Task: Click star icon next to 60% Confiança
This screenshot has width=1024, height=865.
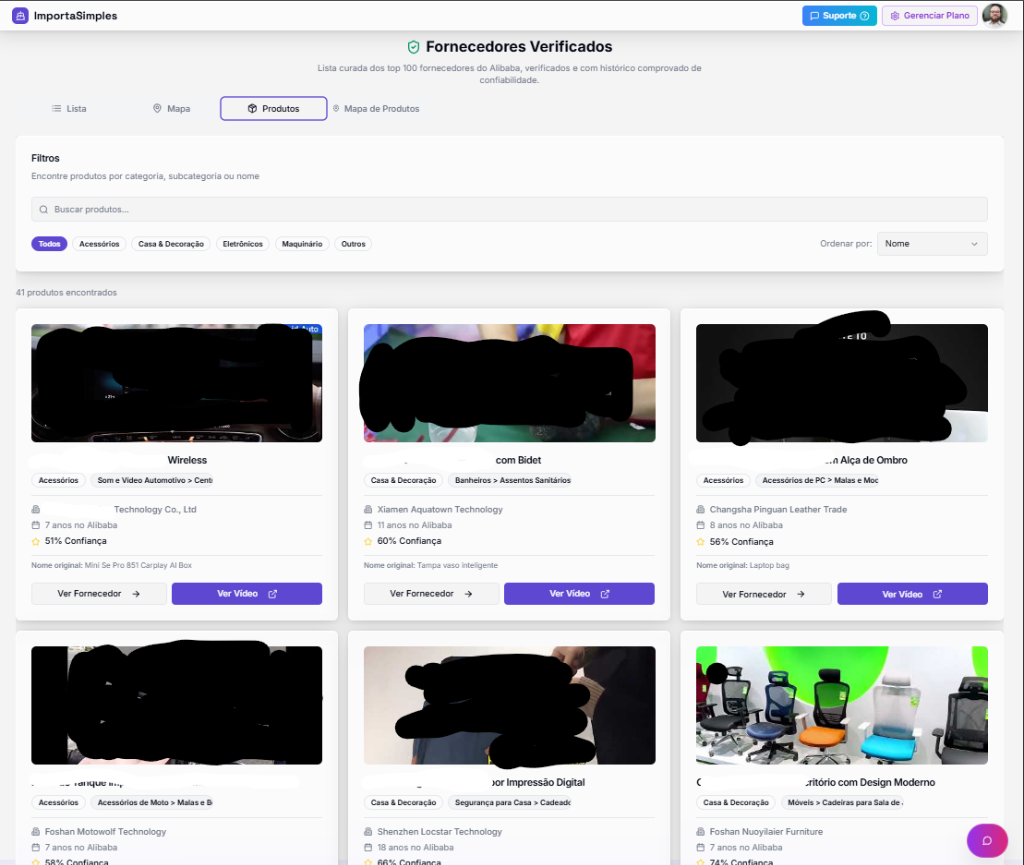Action: tap(368, 541)
